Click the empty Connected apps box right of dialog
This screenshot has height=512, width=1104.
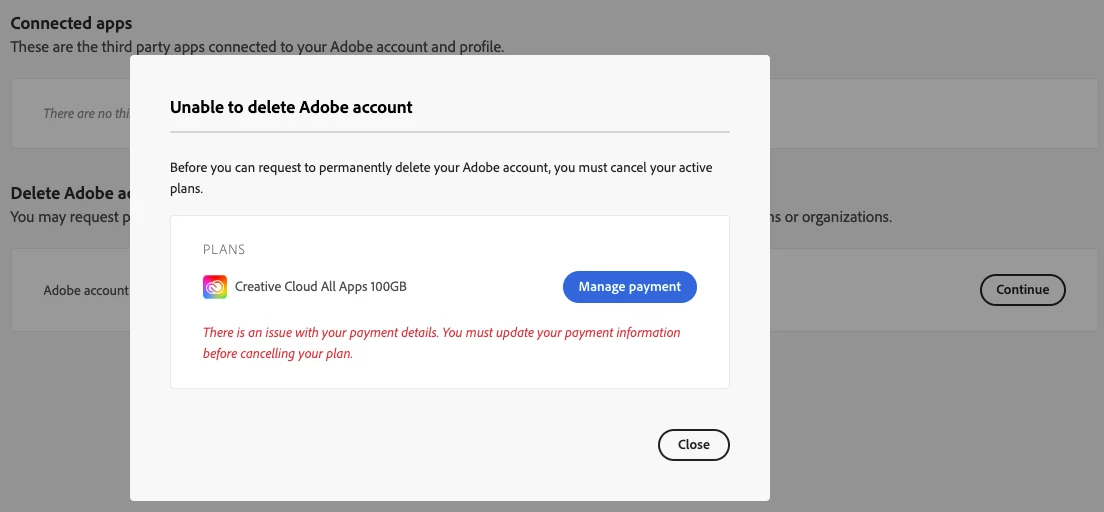click(930, 114)
